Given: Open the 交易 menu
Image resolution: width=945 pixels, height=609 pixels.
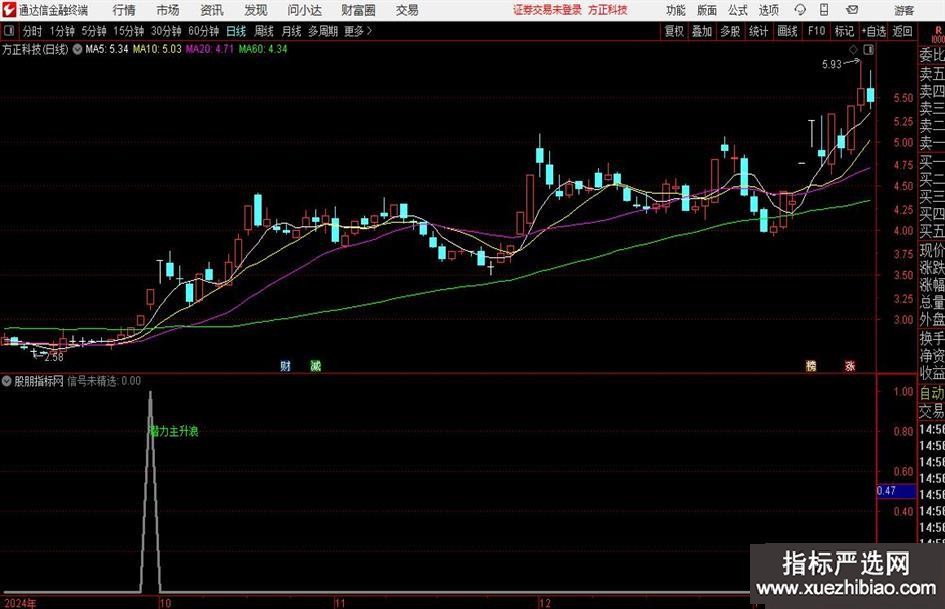Looking at the screenshot, I should [x=407, y=10].
